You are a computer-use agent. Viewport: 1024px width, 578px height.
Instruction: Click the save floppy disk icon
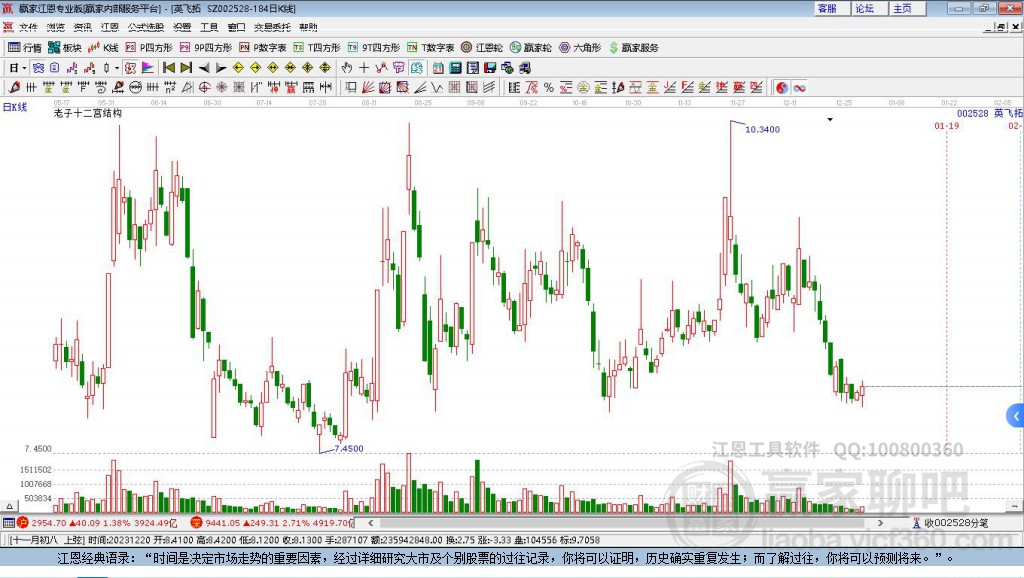pyautogui.click(x=490, y=68)
